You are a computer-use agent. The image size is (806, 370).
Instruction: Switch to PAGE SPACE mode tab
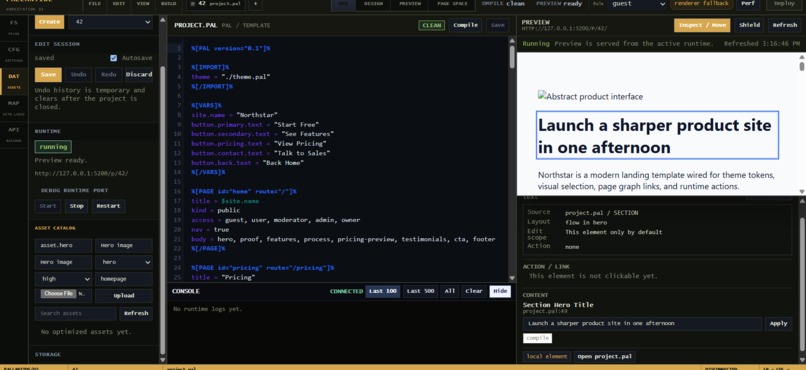(x=452, y=4)
